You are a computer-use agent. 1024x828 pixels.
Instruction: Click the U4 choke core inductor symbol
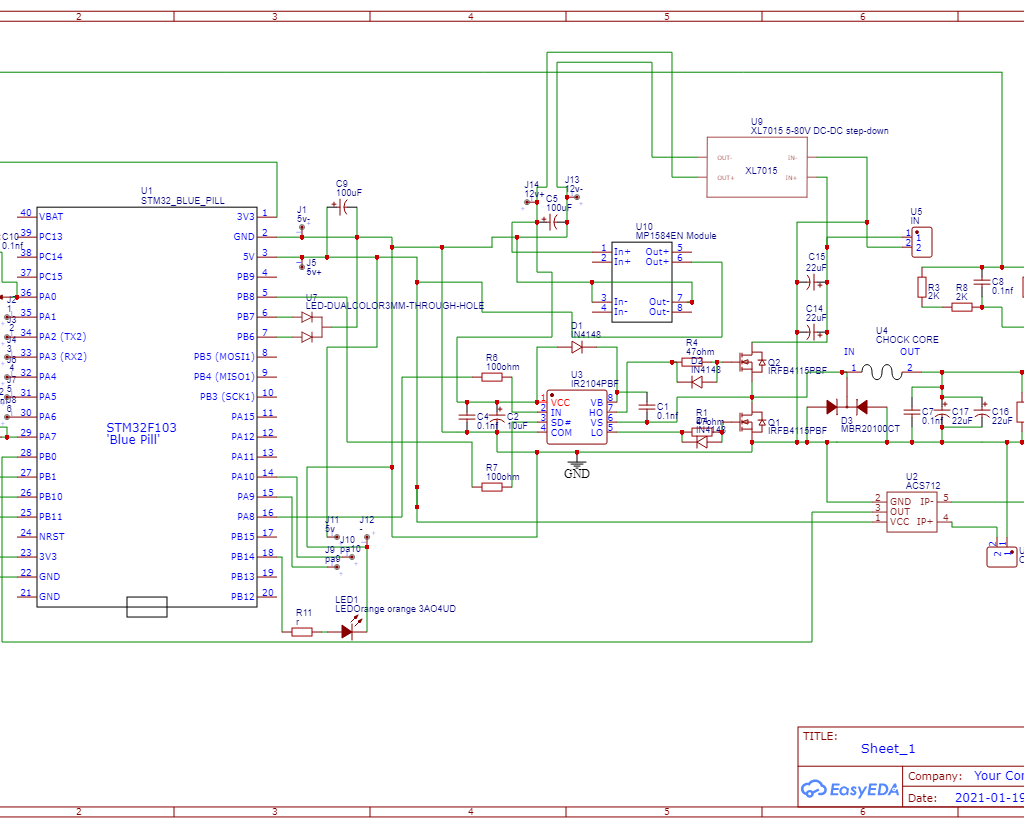pos(882,372)
